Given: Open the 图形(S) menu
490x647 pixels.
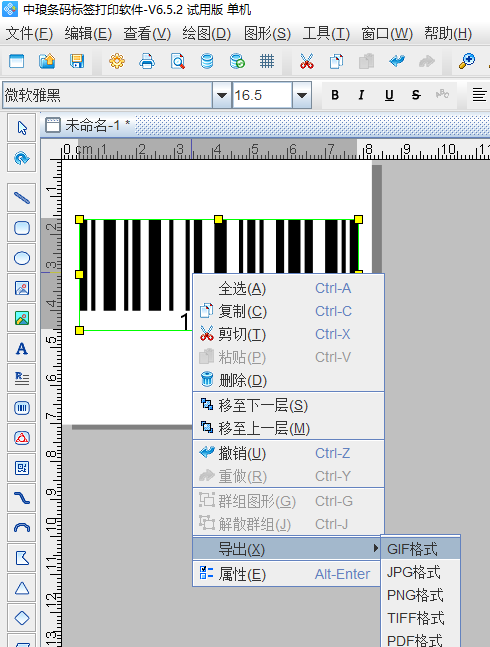Looking at the screenshot, I should pyautogui.click(x=267, y=34).
